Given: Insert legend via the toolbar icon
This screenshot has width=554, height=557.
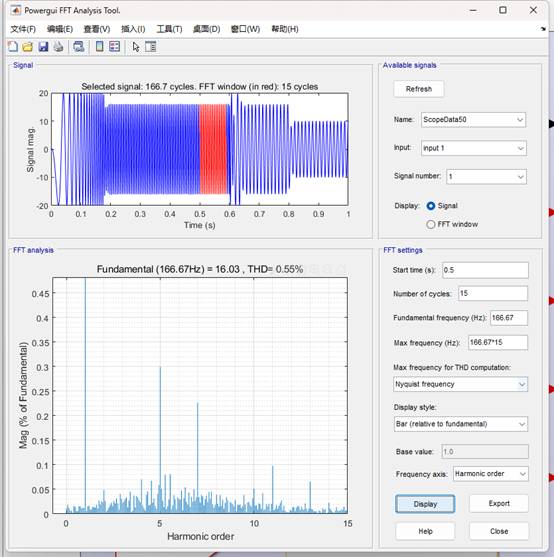Looking at the screenshot, I should coord(114,47).
